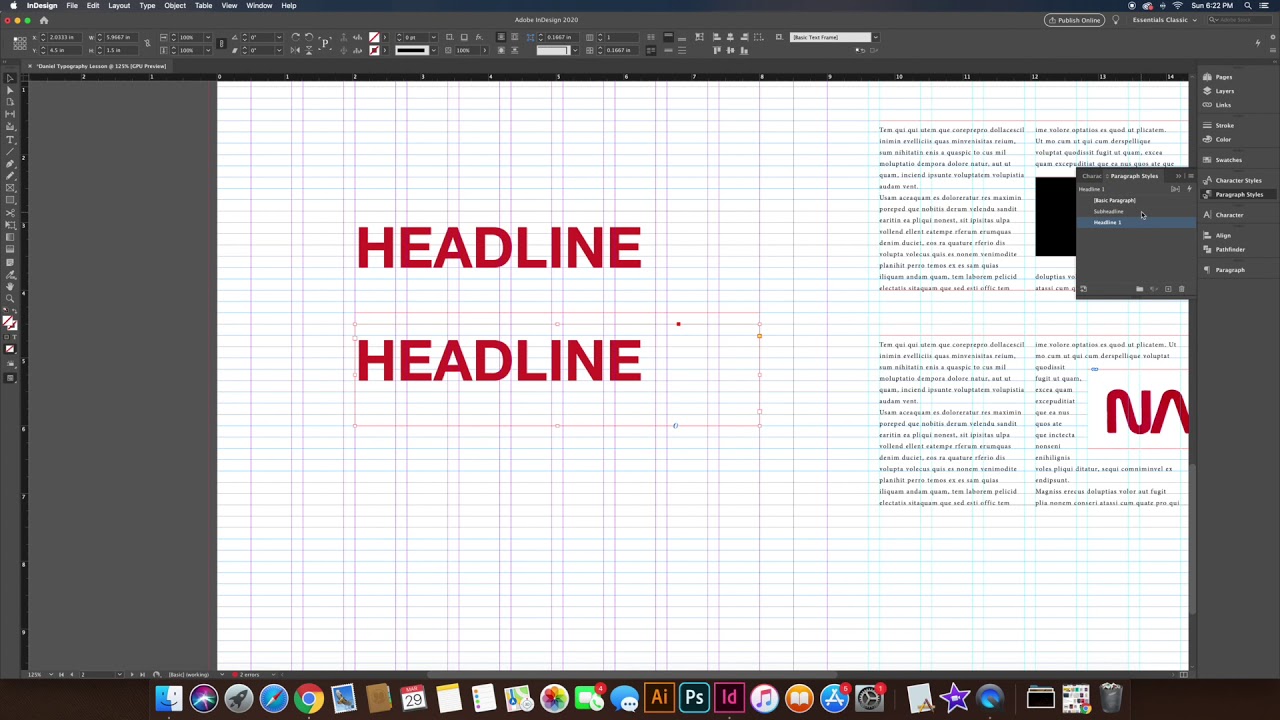This screenshot has width=1280, height=720.
Task: Pick the Selection tool in the toolbox
Action: 10,78
